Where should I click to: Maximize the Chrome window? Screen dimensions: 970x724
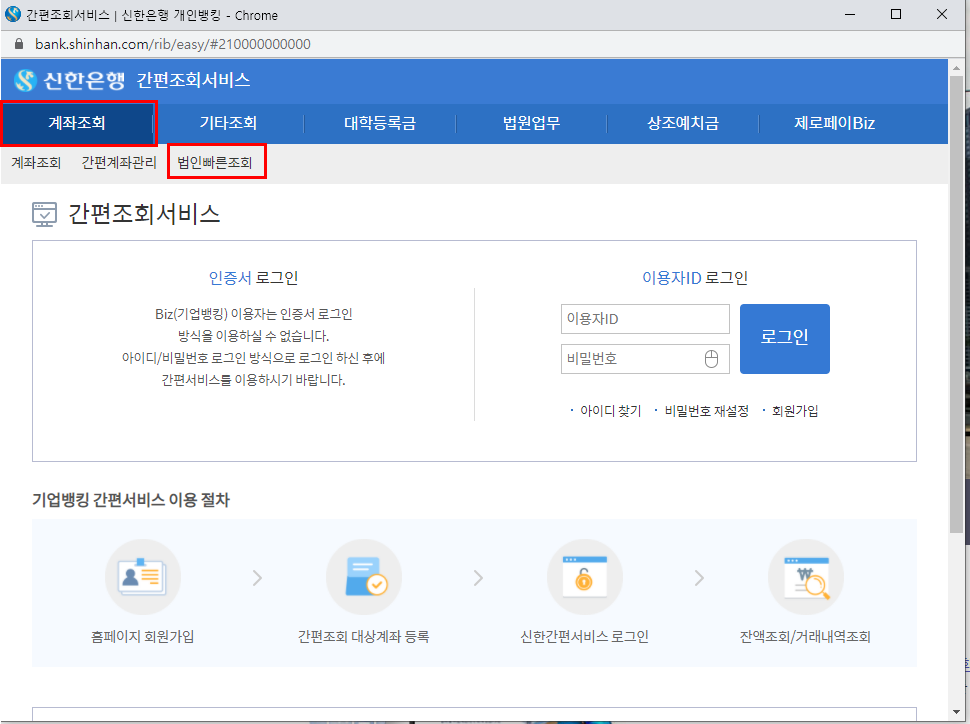click(x=896, y=14)
